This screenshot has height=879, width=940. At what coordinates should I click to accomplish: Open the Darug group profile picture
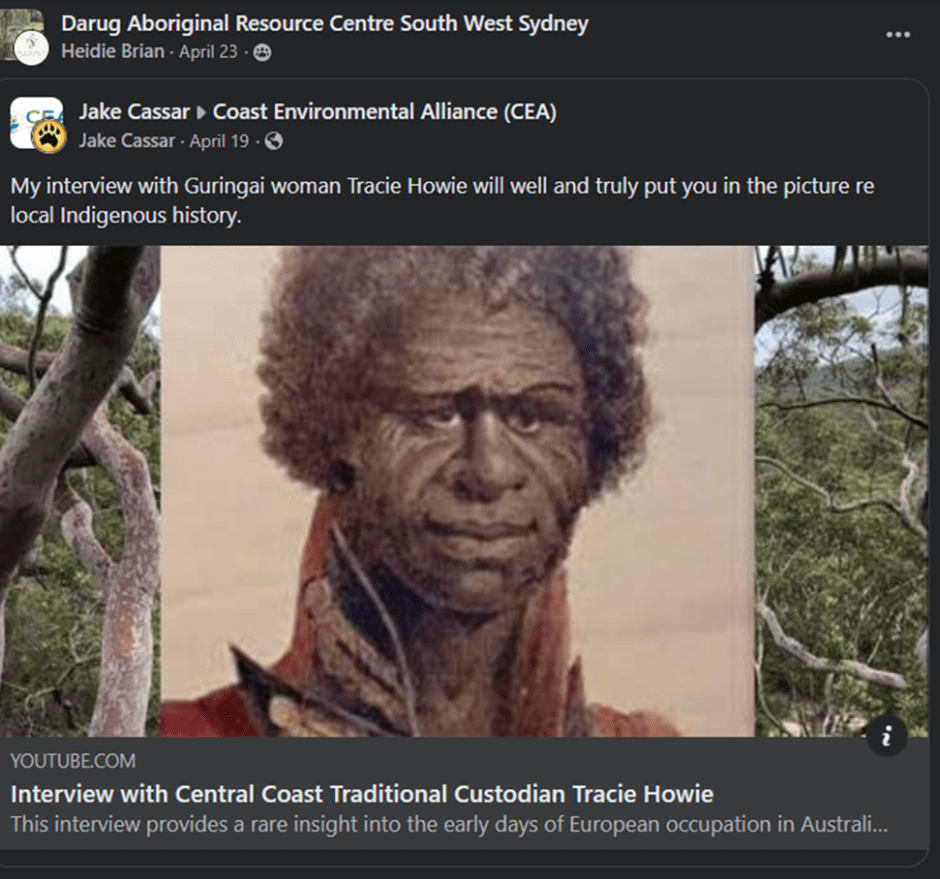click(24, 36)
